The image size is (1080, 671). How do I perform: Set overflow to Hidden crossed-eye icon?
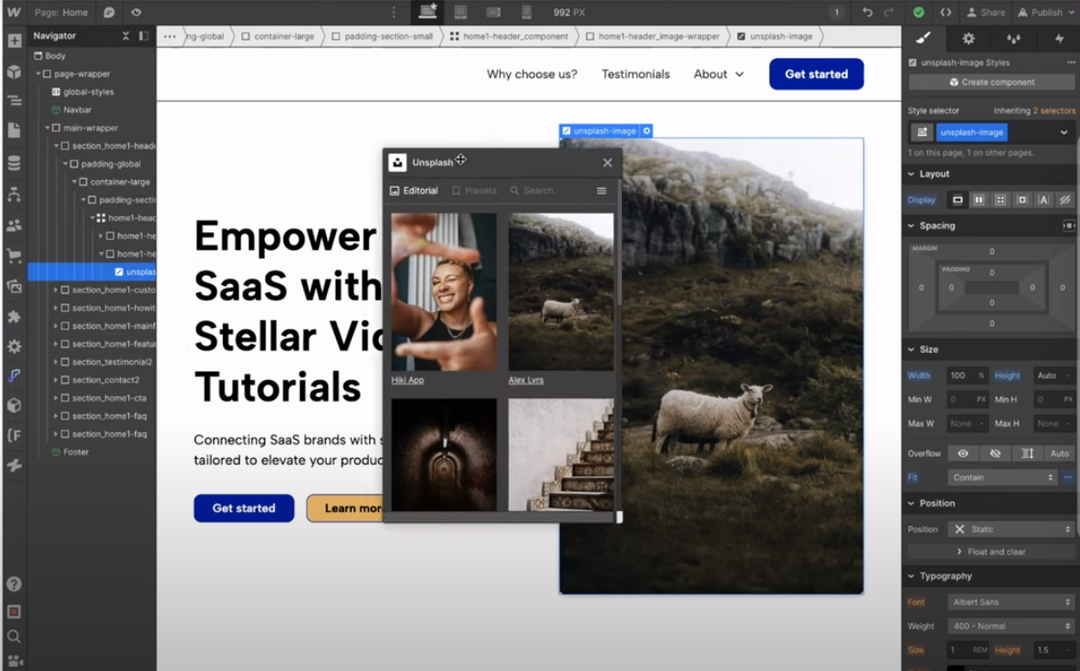pos(995,453)
